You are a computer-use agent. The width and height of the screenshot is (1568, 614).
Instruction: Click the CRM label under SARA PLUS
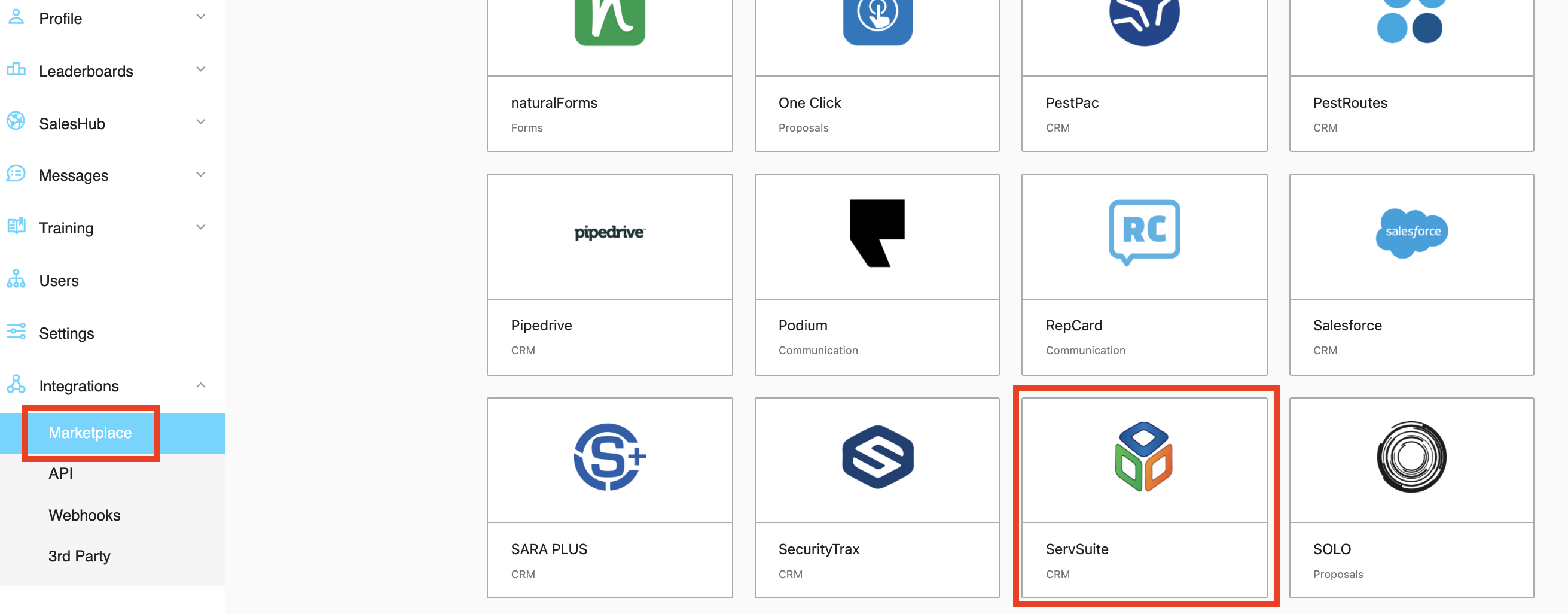(x=523, y=575)
